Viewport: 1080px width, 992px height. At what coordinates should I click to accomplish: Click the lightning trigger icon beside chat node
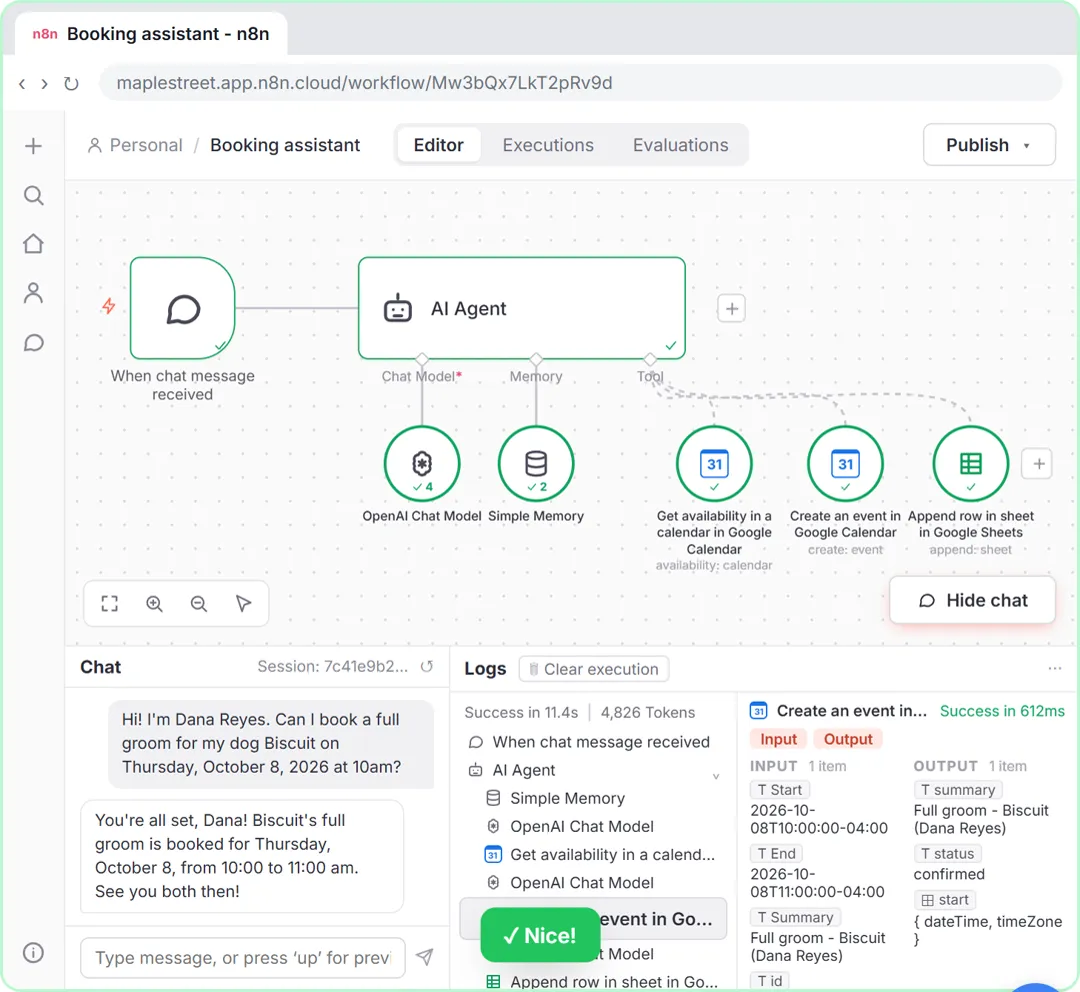109,305
